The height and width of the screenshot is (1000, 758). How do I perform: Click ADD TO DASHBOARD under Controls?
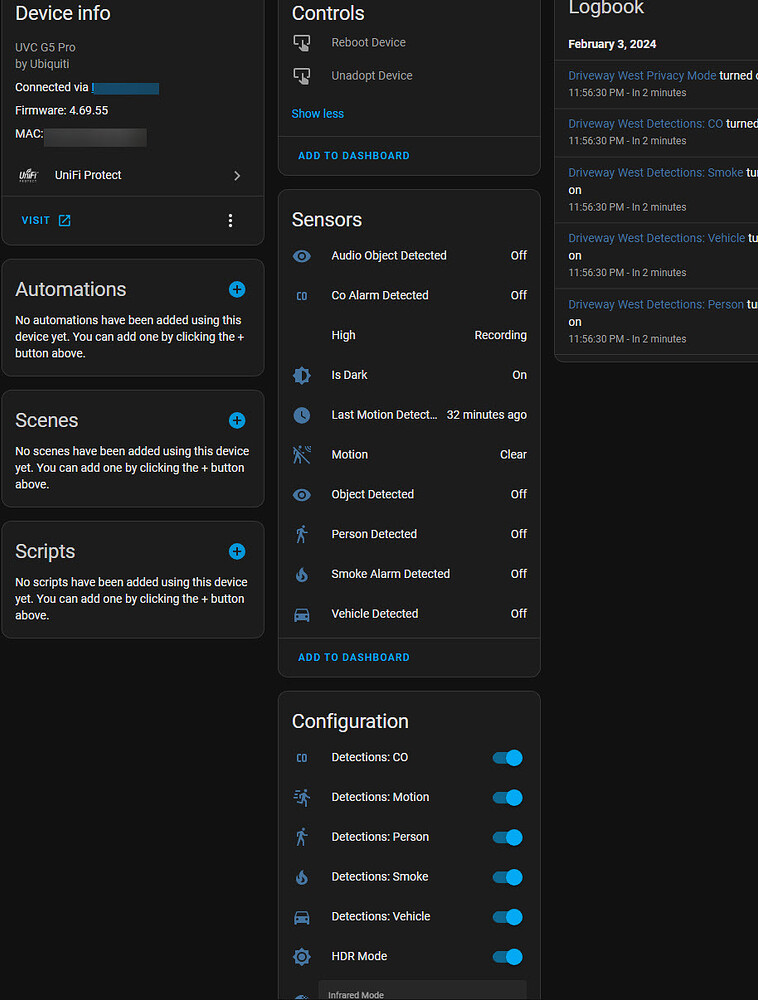pyautogui.click(x=354, y=156)
